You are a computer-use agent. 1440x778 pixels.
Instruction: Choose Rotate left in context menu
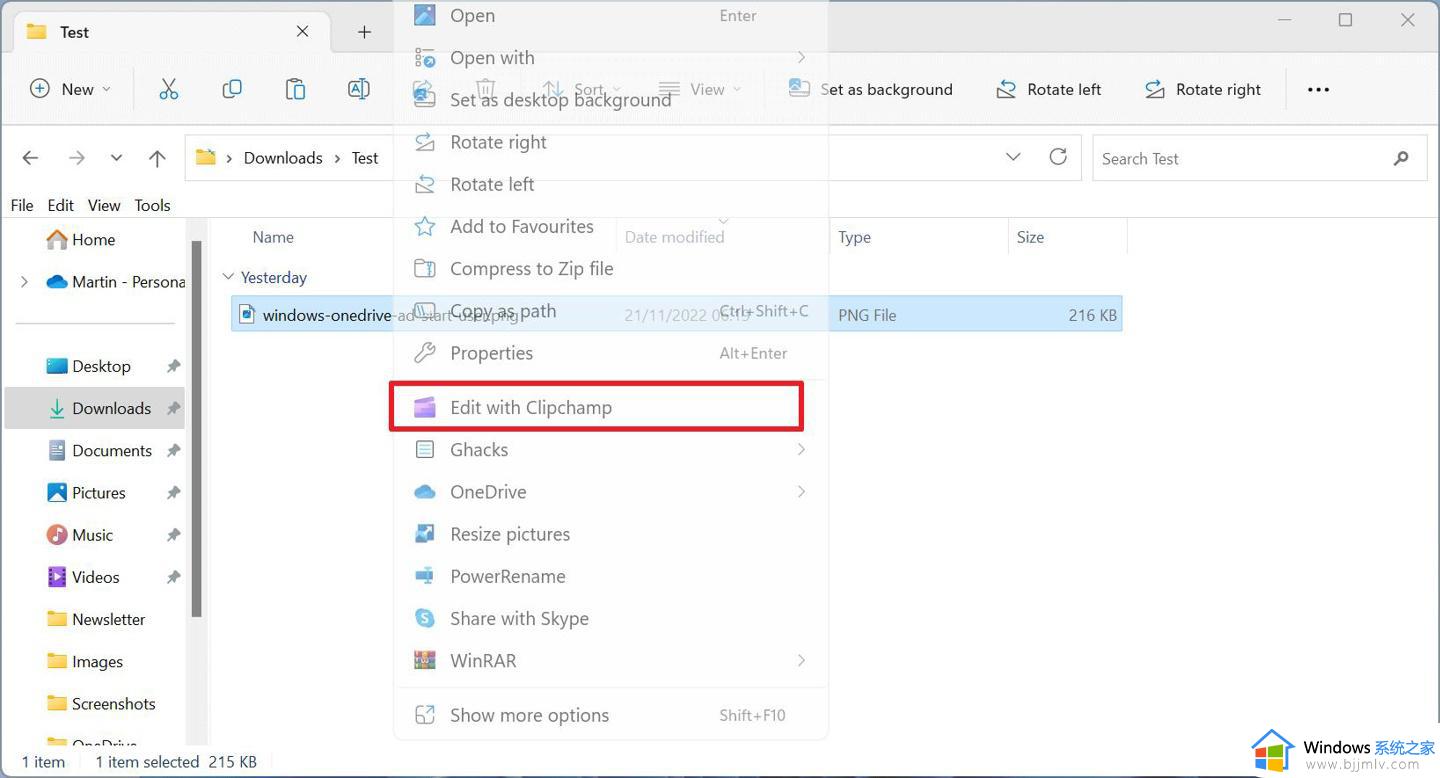tap(611, 184)
